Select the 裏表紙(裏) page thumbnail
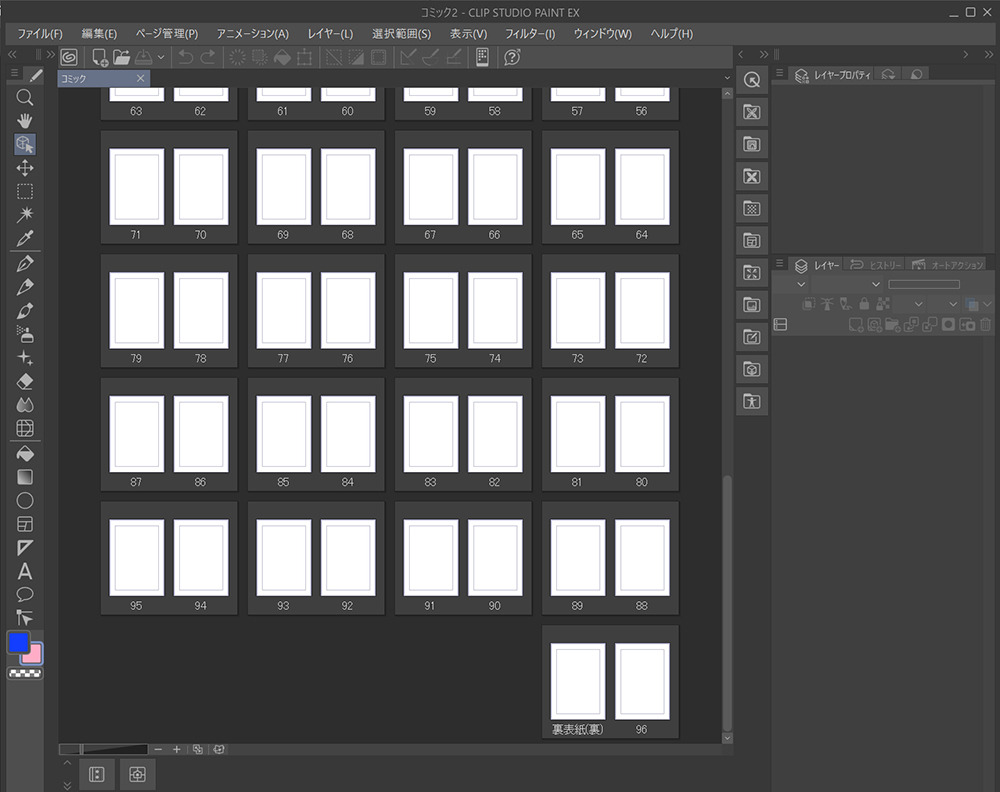 pyautogui.click(x=578, y=680)
